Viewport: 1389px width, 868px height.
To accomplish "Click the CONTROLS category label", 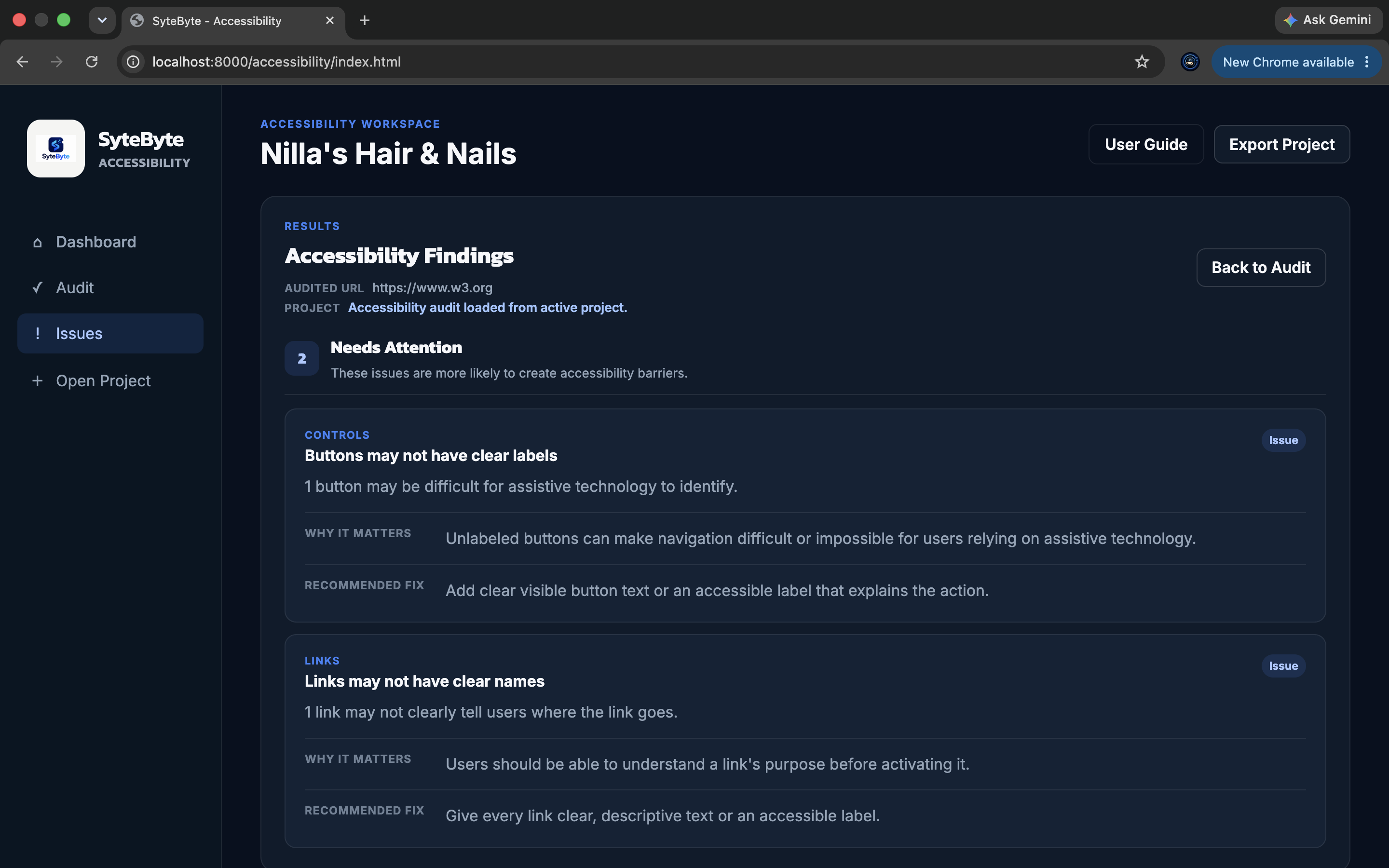I will (x=337, y=435).
